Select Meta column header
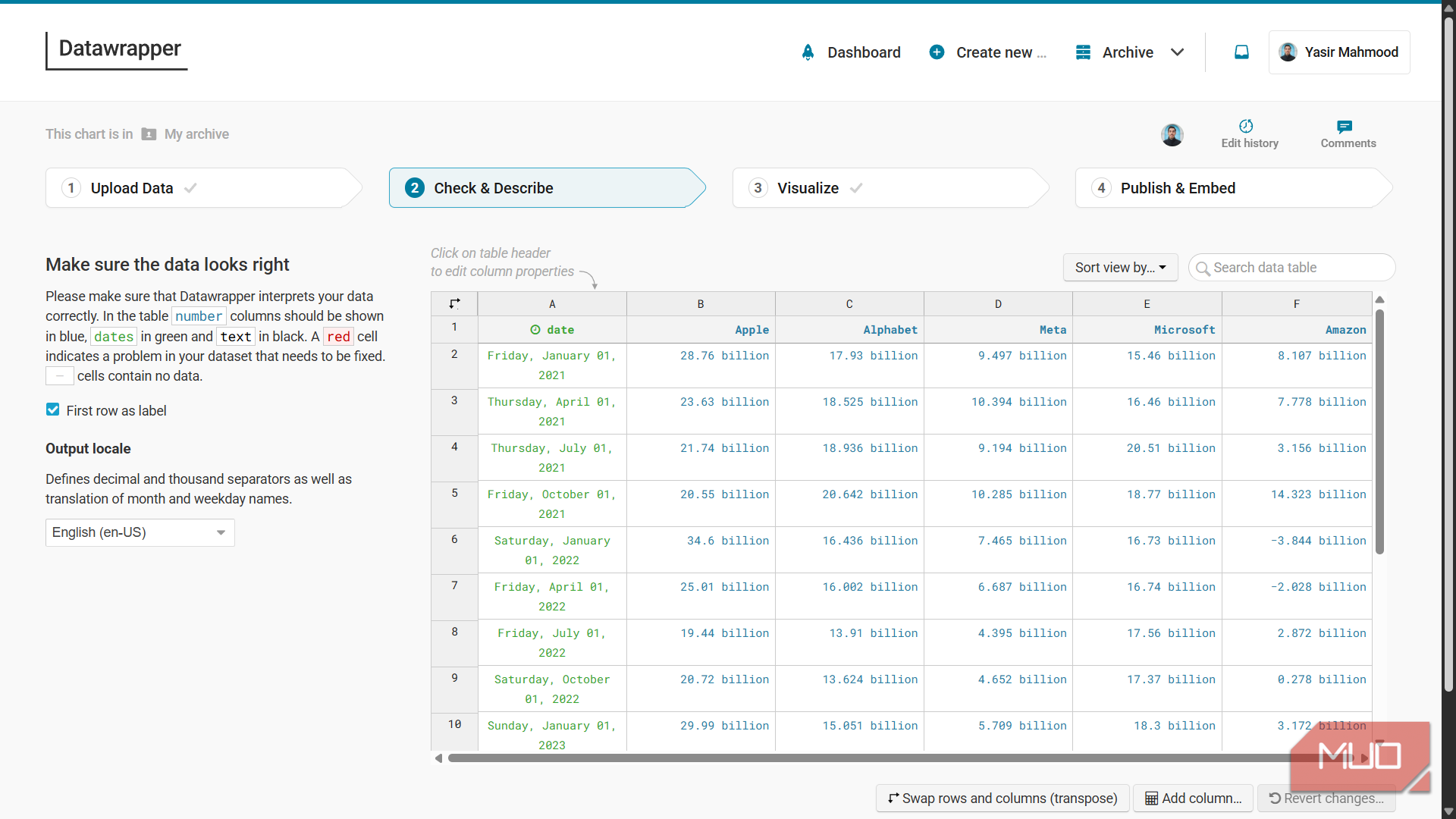 (998, 330)
